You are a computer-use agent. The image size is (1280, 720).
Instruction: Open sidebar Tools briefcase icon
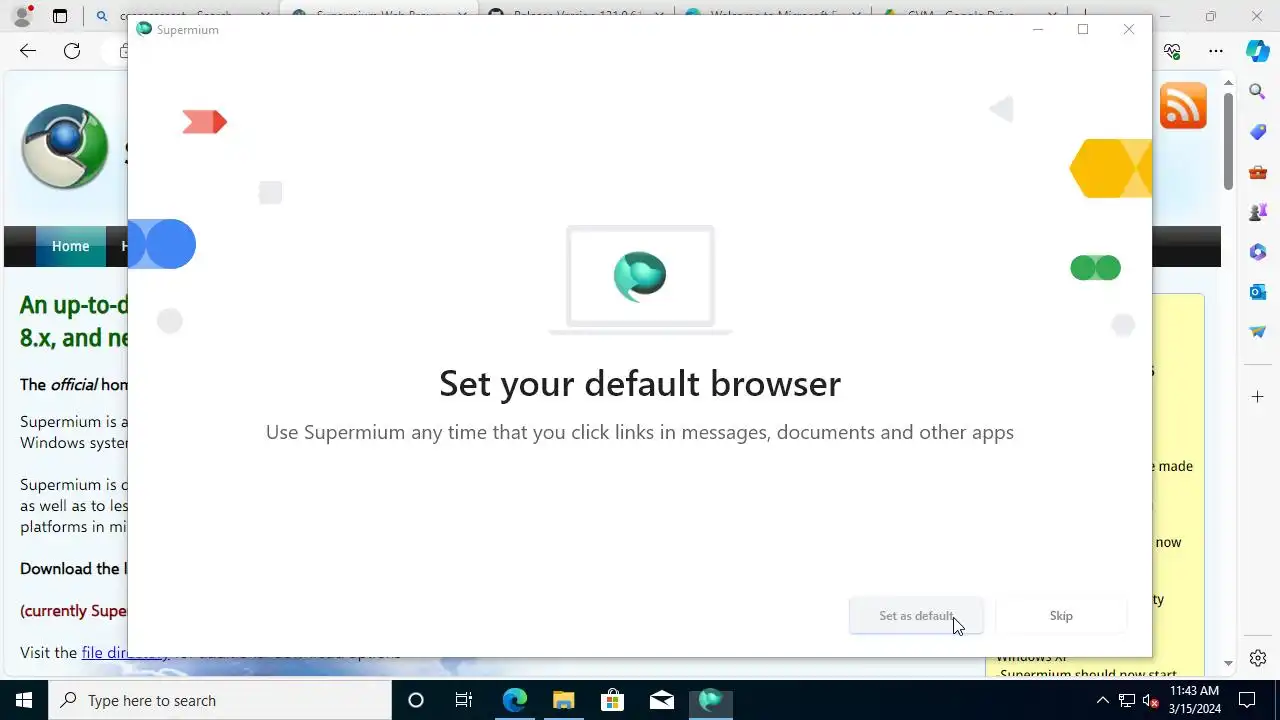pyautogui.click(x=1258, y=172)
